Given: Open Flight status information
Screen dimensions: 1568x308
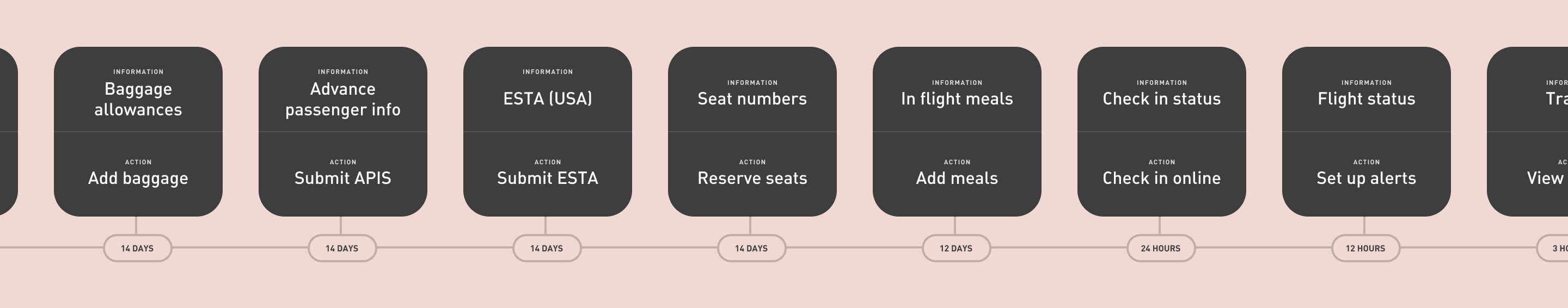Looking at the screenshot, I should tap(1366, 98).
